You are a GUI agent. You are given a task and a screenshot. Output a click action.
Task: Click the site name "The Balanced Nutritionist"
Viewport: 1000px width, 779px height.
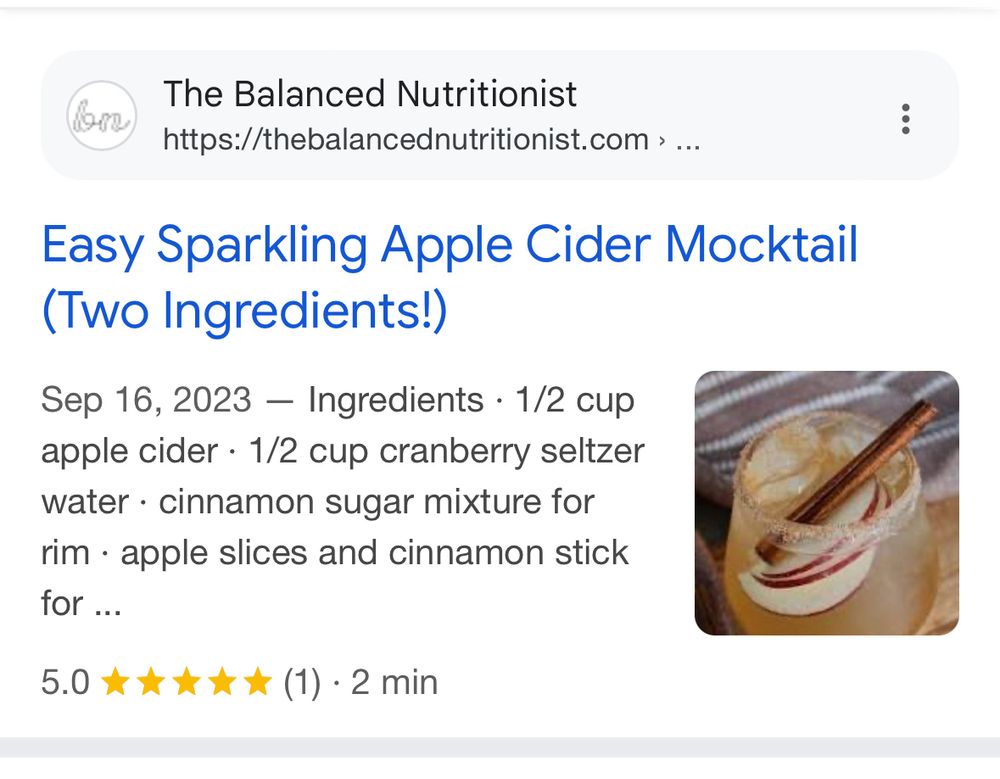[370, 95]
